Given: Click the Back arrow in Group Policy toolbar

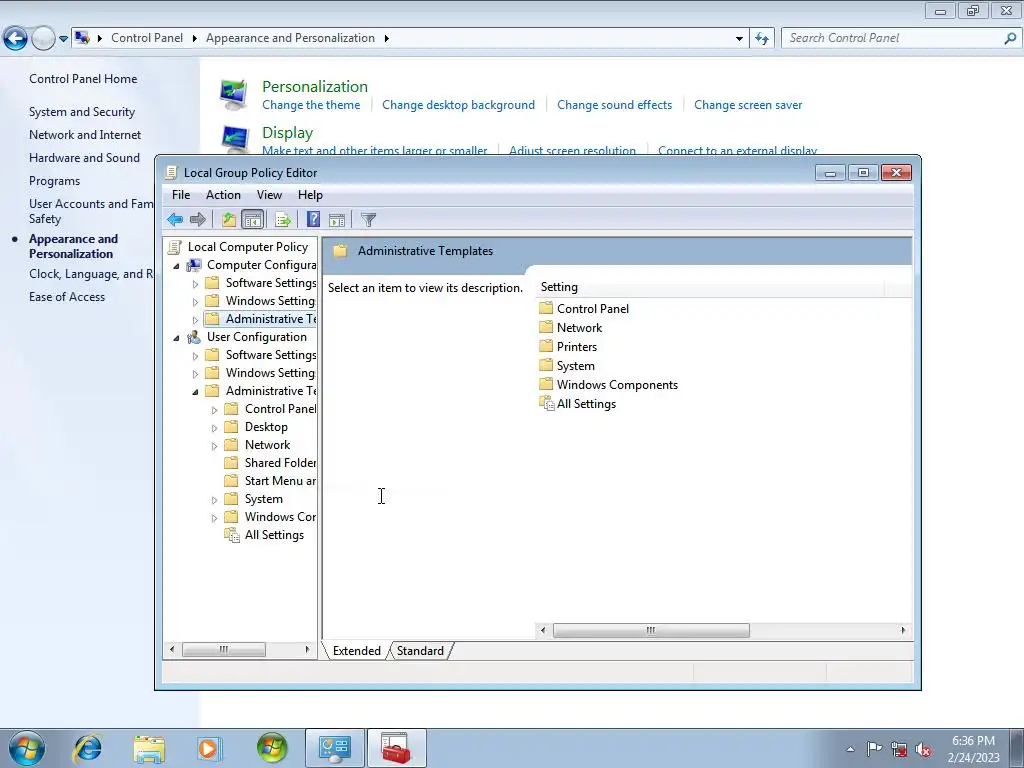Looking at the screenshot, I should [174, 219].
